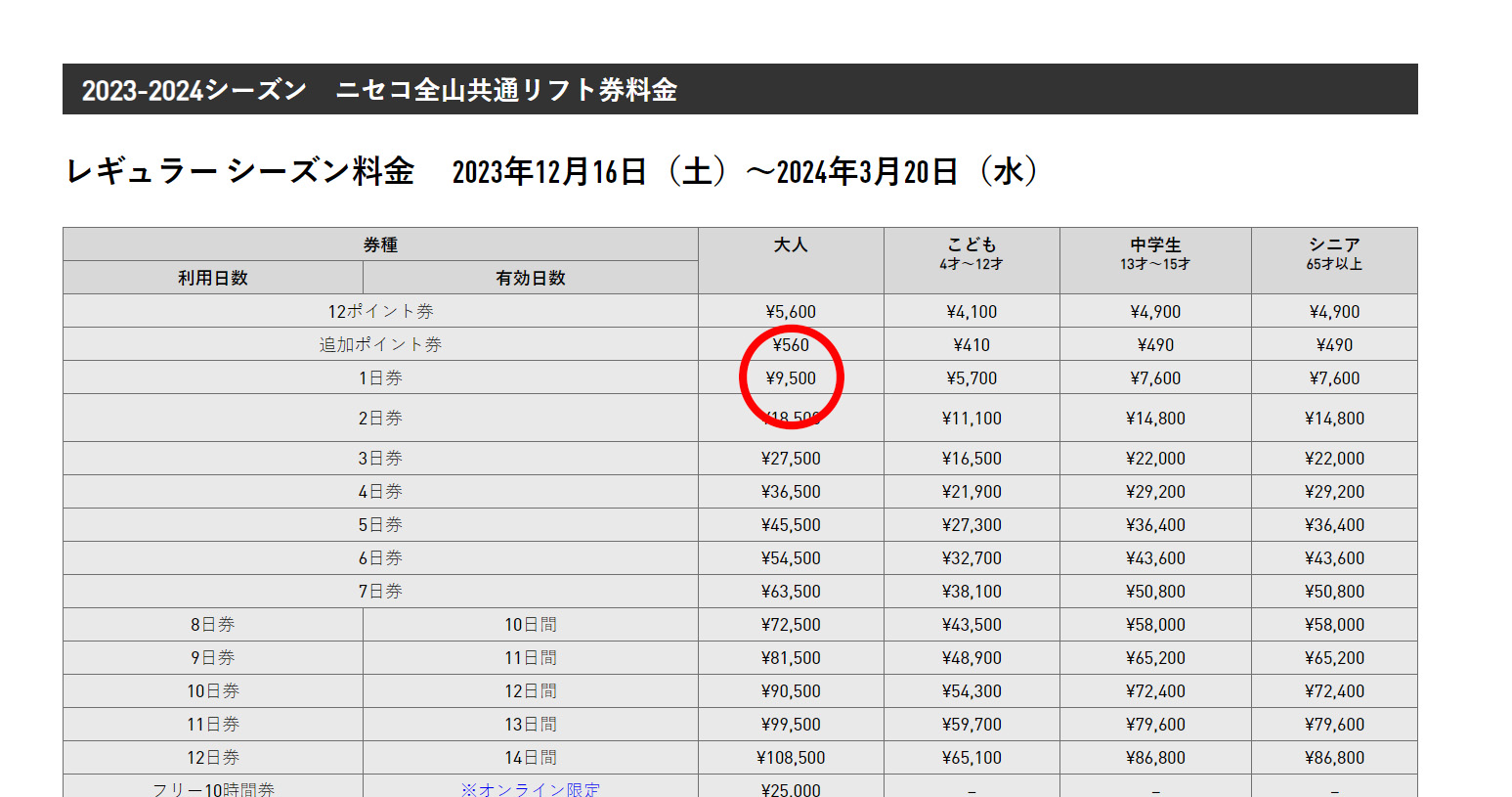Select the 9日券 row label
1512x797 pixels.
[213, 657]
